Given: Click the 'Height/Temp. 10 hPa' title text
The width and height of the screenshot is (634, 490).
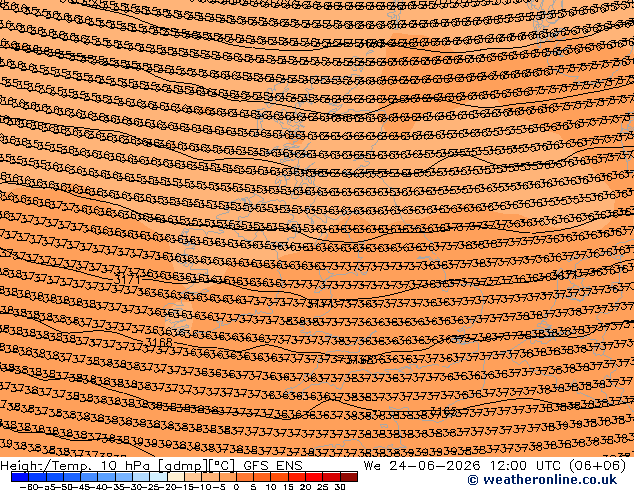Looking at the screenshot, I should [75, 466].
